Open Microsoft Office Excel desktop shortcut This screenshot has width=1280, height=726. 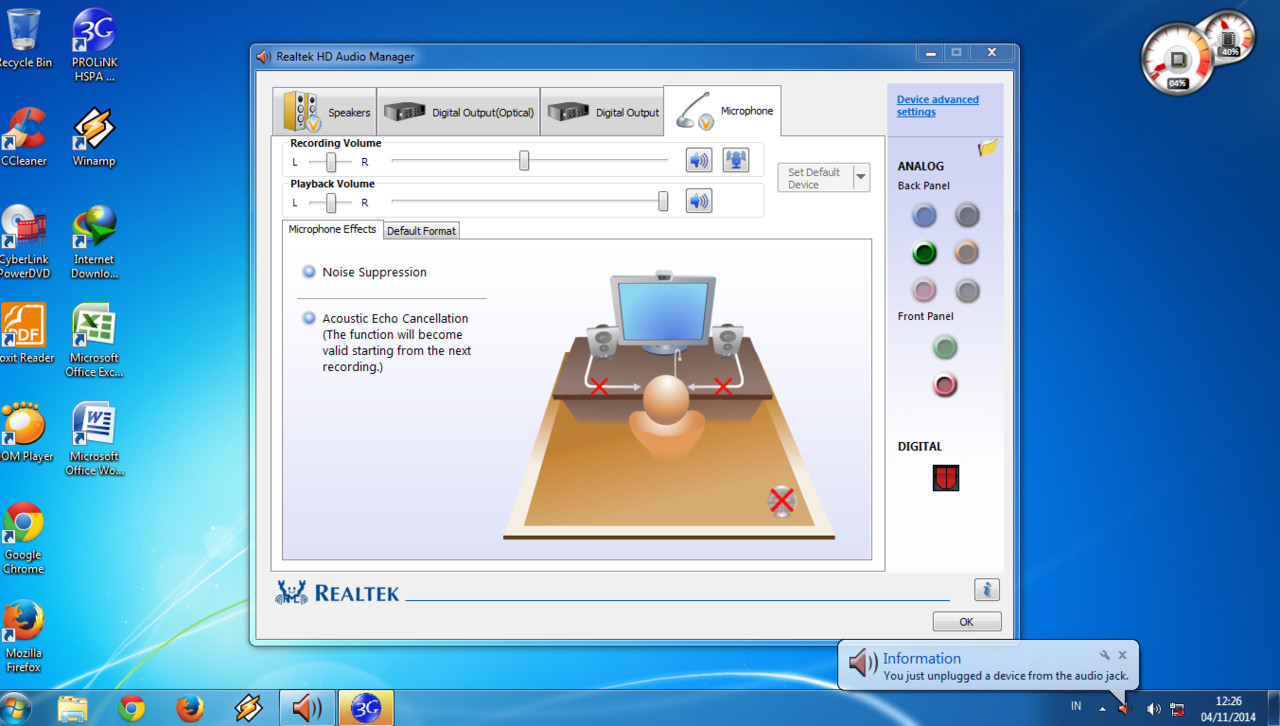94,340
